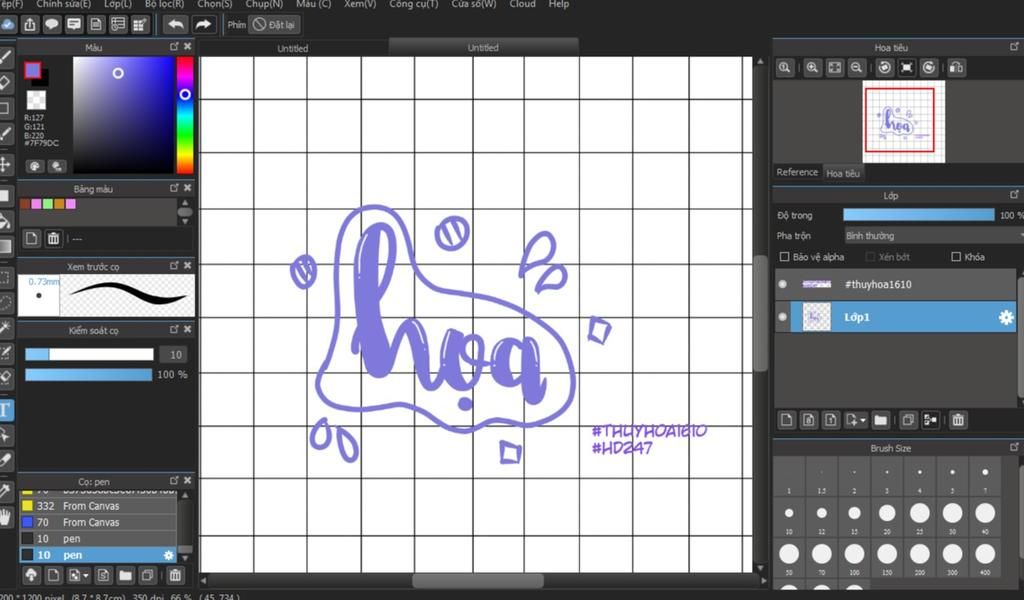Select the Magic Wand tool

pyautogui.click(x=5, y=327)
